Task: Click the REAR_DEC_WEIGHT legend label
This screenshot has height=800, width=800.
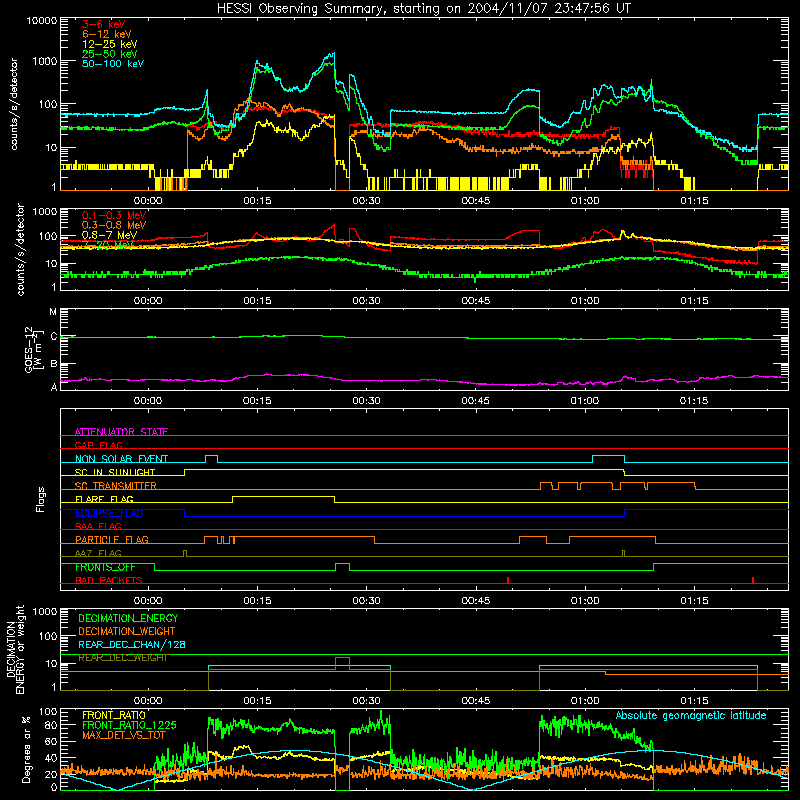Action: (123, 658)
